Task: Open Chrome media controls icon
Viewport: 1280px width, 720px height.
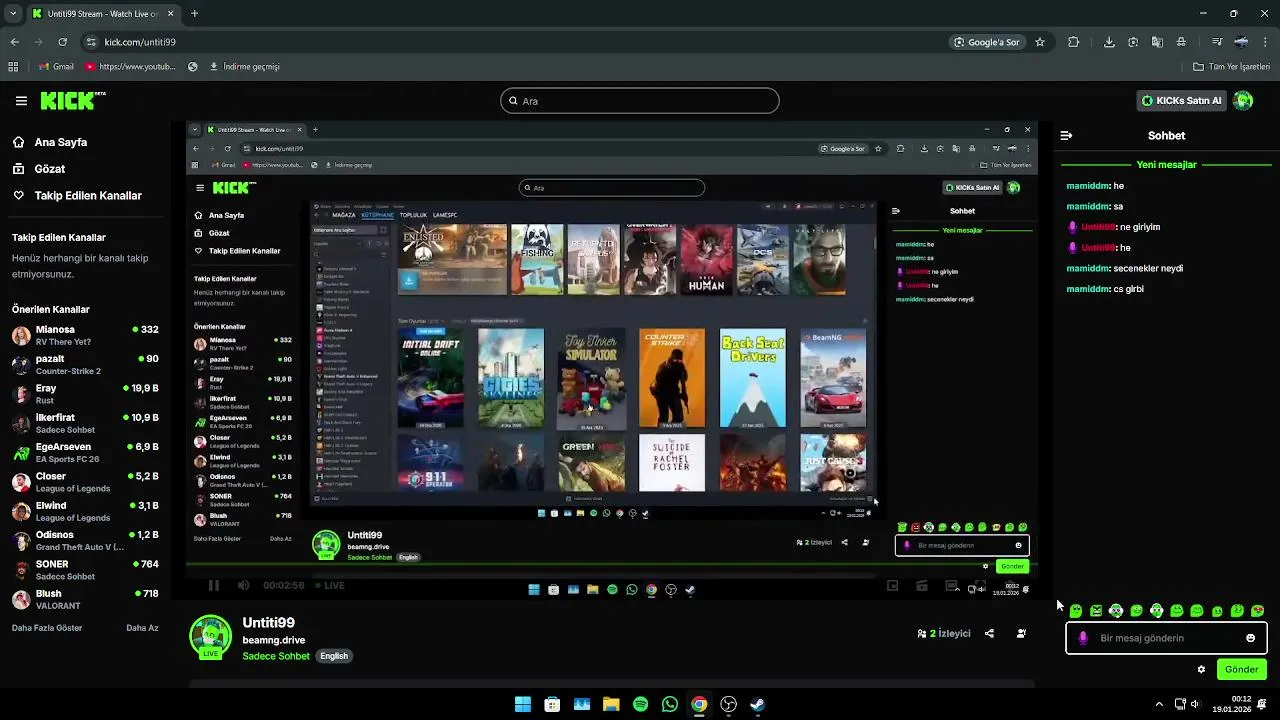Action: [1217, 42]
